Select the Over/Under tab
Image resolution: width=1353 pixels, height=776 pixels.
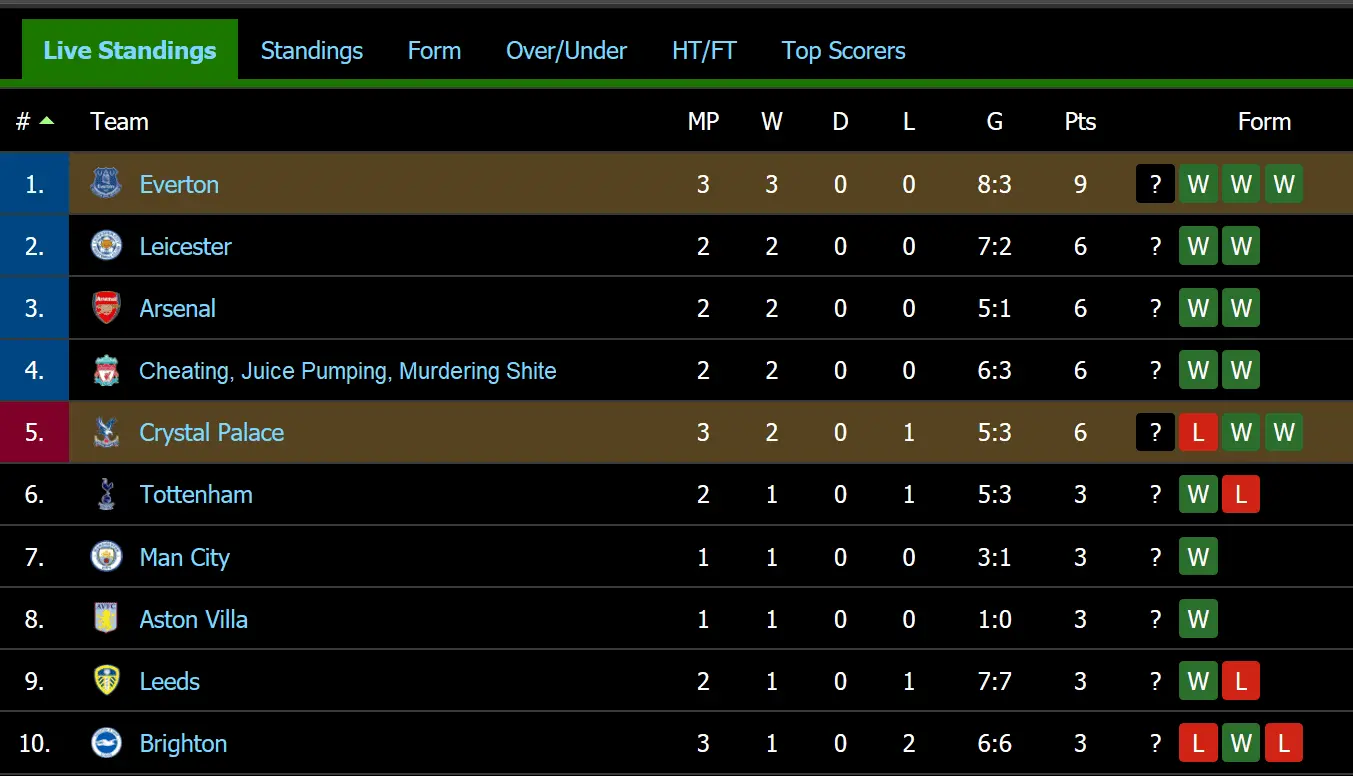pyautogui.click(x=566, y=51)
